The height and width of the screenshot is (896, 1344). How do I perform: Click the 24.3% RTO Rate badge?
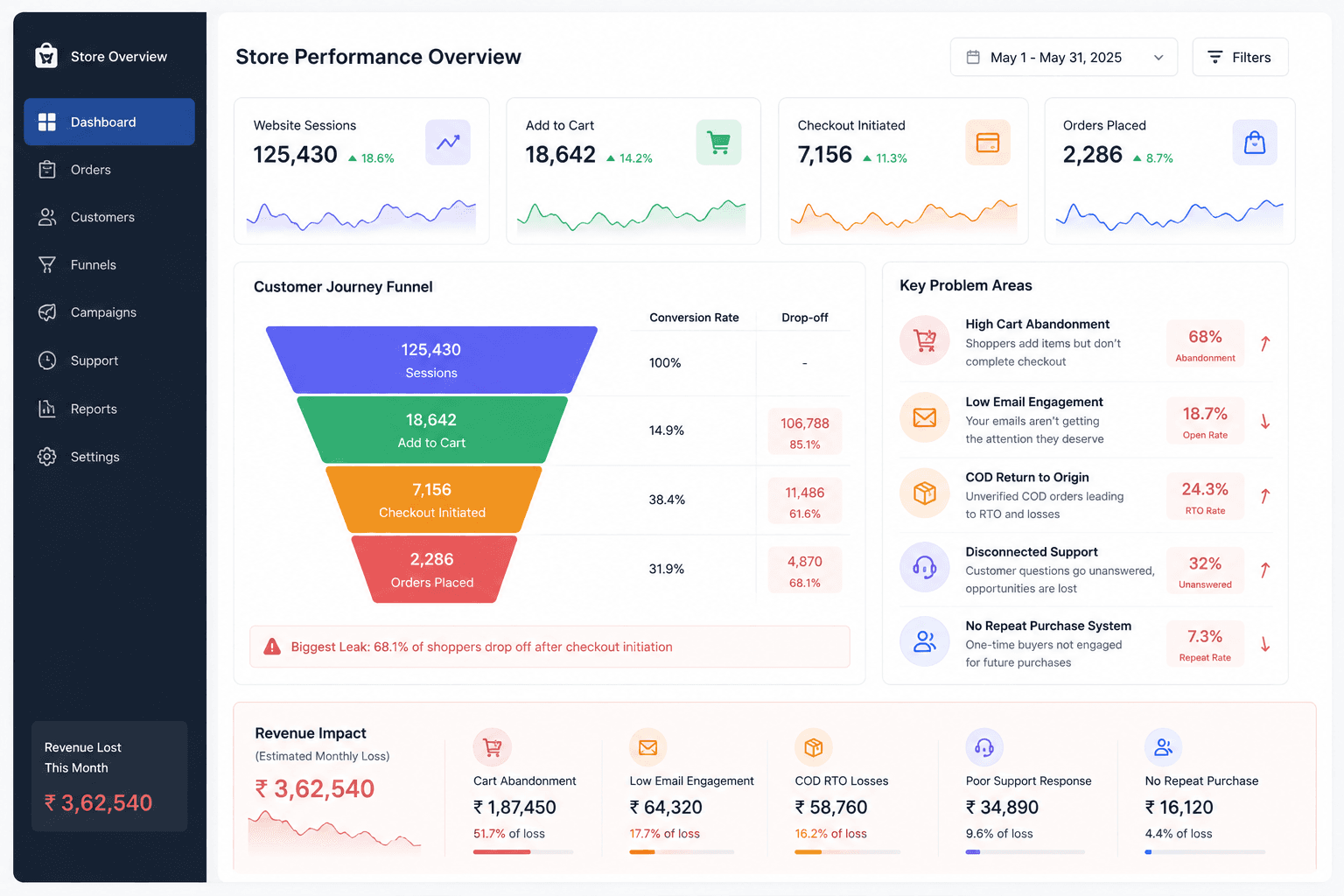coord(1205,497)
